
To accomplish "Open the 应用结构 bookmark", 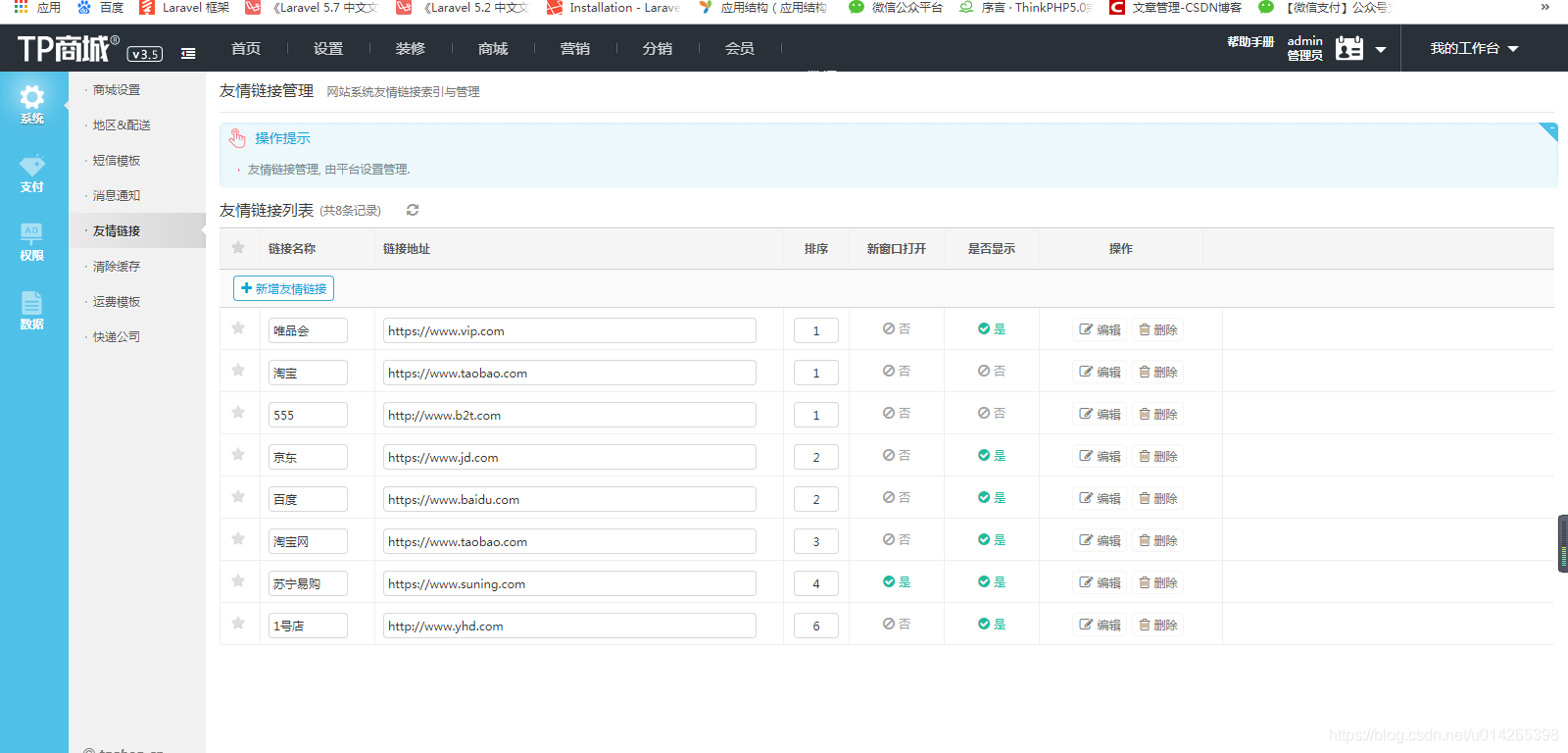I will point(763,7).
